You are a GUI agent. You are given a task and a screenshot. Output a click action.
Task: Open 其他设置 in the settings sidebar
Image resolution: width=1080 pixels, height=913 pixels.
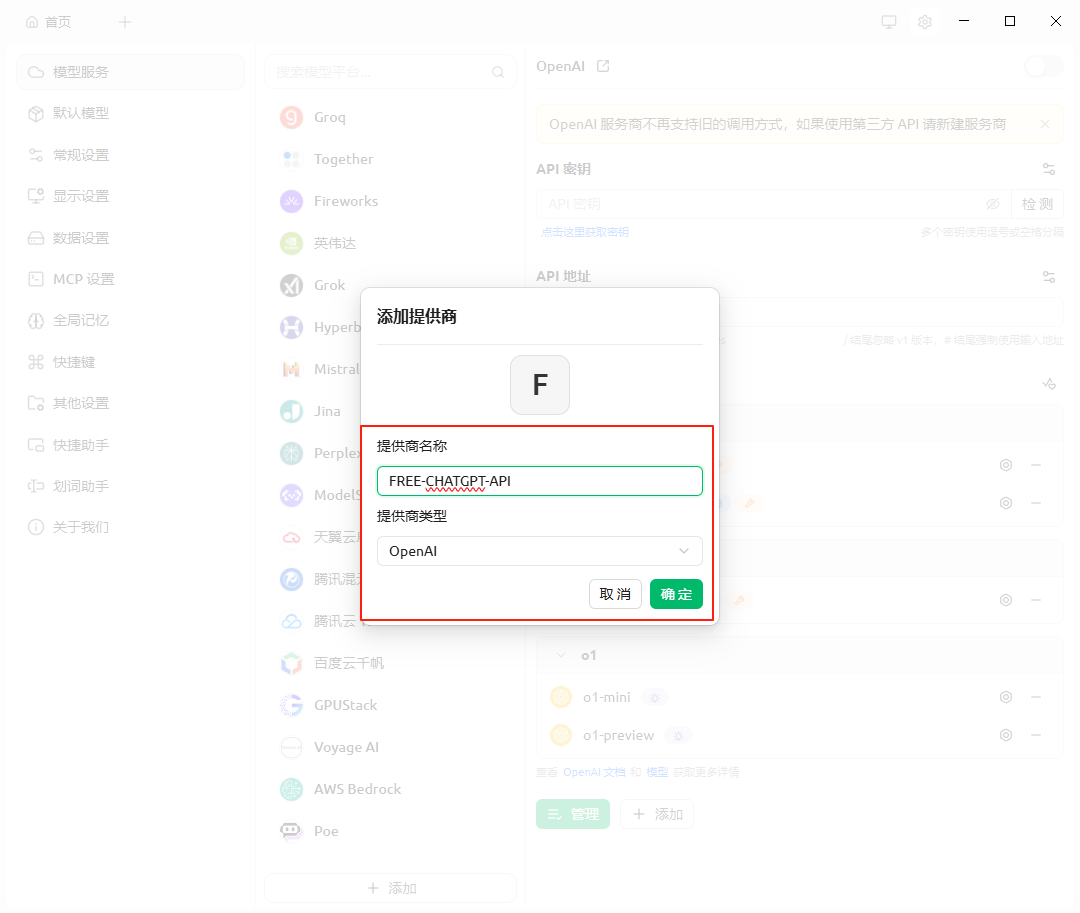130,403
